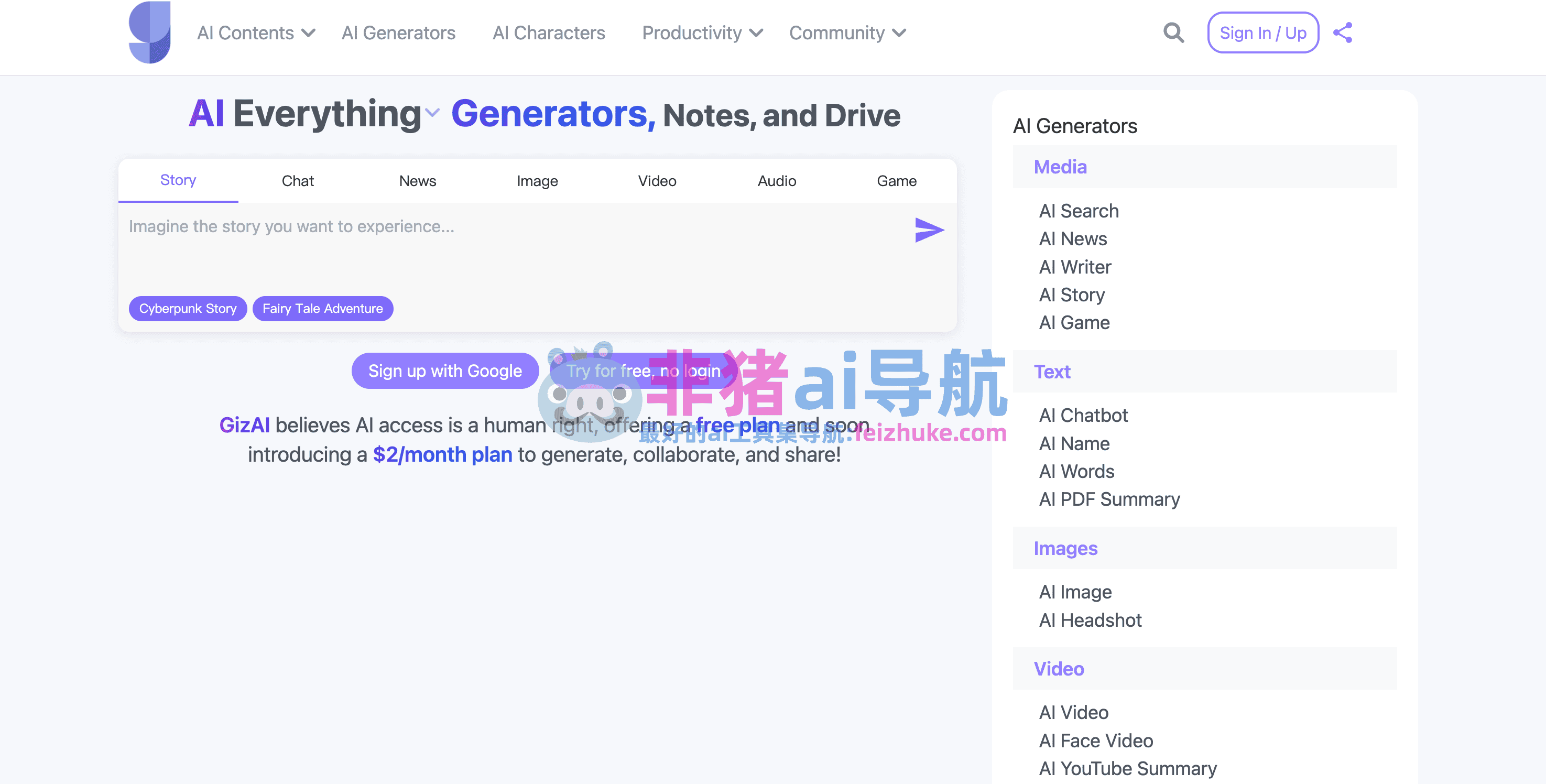Send the story prompt with arrow icon
This screenshot has height=784, width=1546.
(x=929, y=230)
